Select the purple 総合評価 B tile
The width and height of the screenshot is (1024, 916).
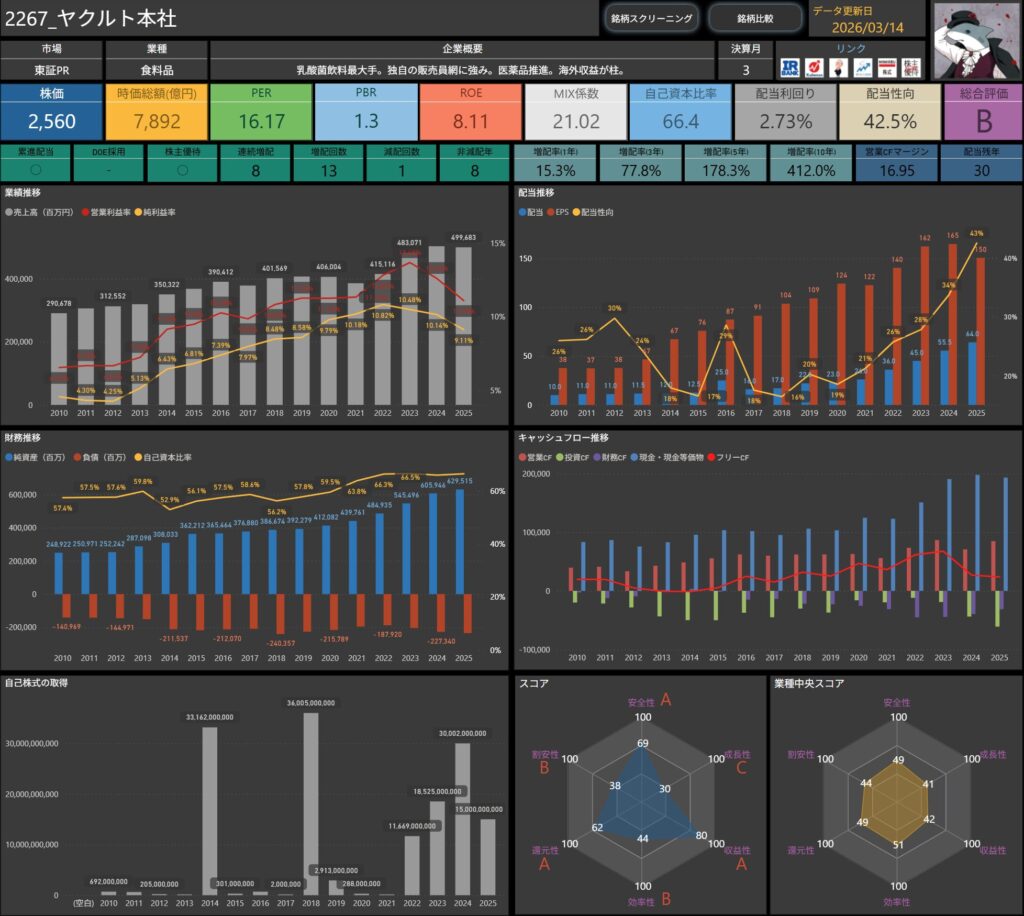point(981,112)
